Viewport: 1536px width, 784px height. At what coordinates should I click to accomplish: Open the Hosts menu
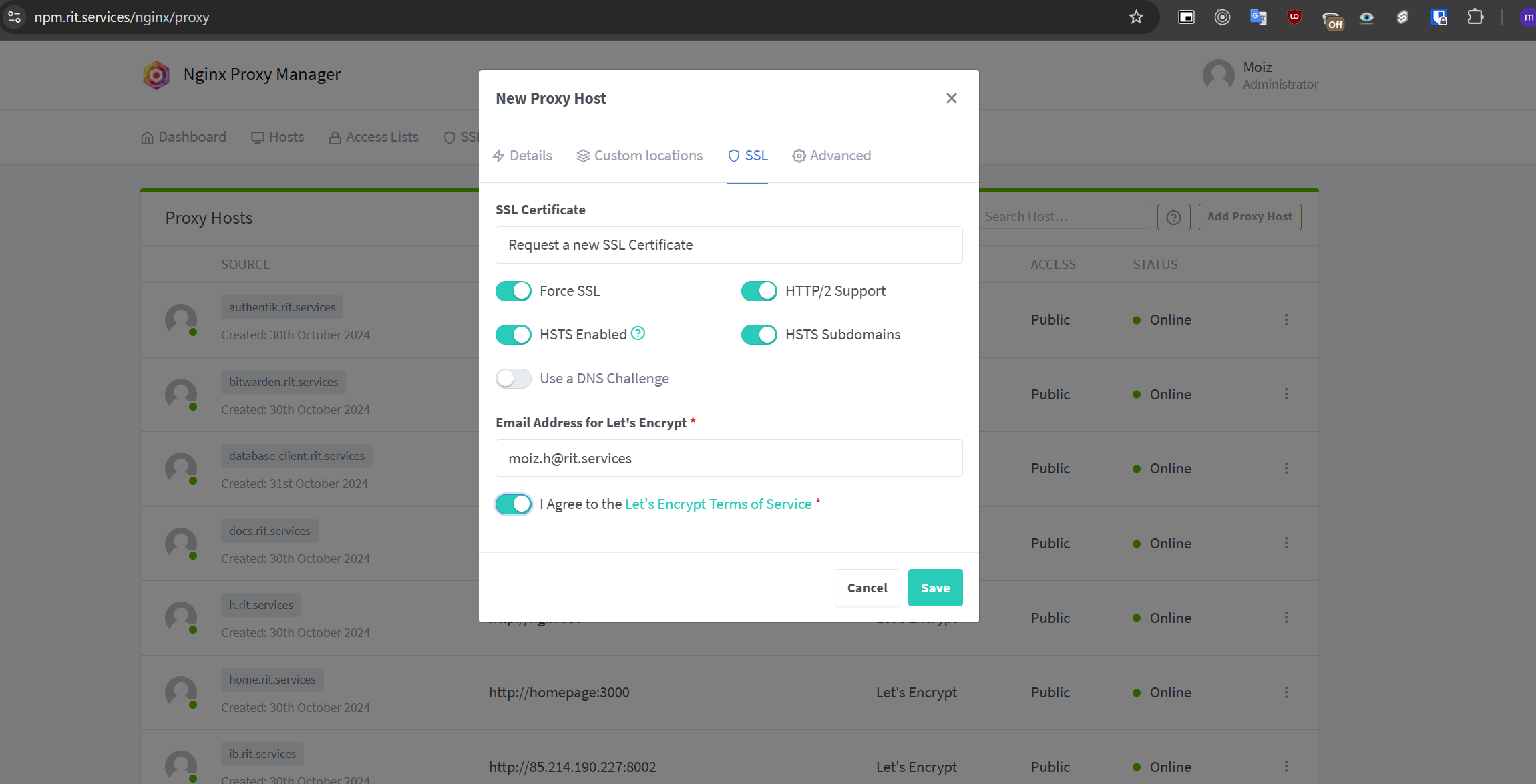coord(277,137)
